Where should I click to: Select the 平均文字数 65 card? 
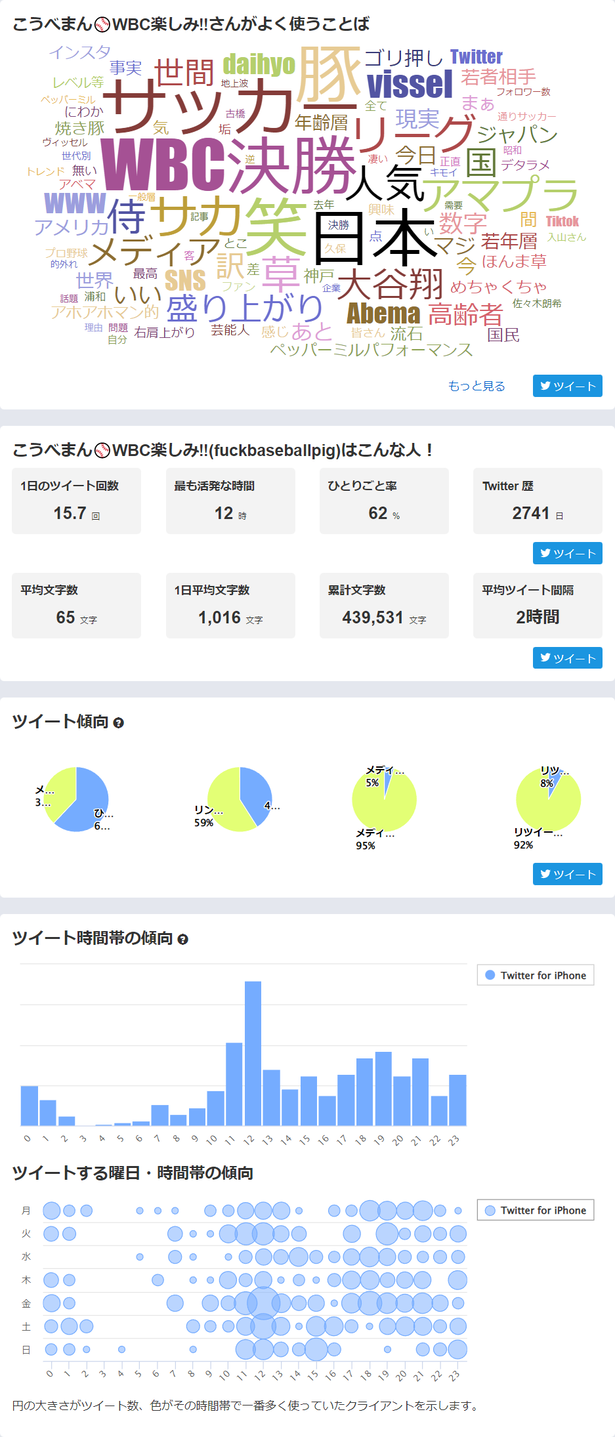(76, 605)
